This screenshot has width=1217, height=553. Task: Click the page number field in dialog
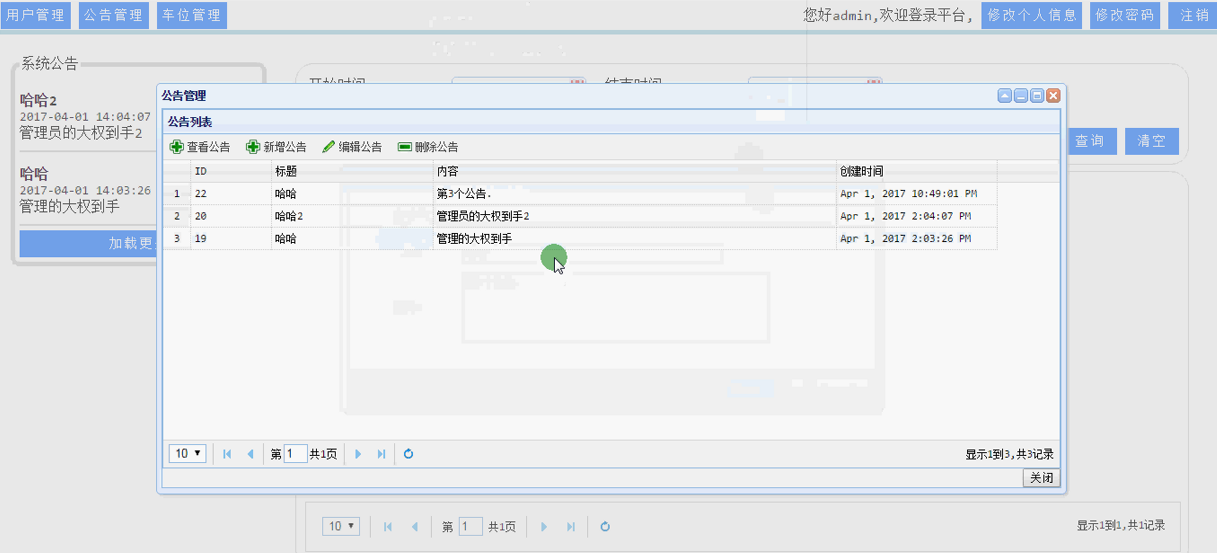click(296, 454)
